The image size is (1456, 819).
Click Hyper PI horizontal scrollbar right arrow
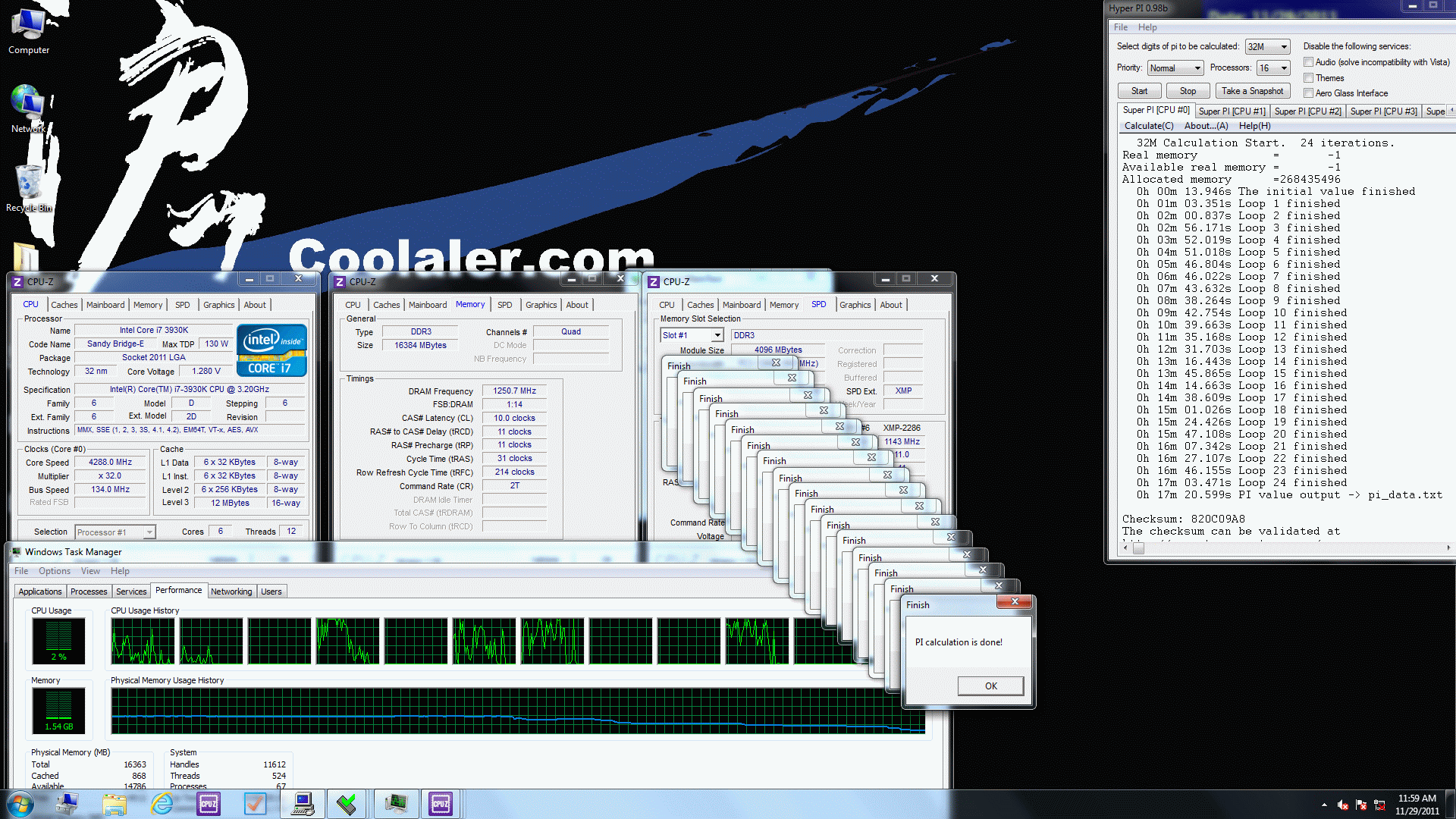pyautogui.click(x=1448, y=548)
